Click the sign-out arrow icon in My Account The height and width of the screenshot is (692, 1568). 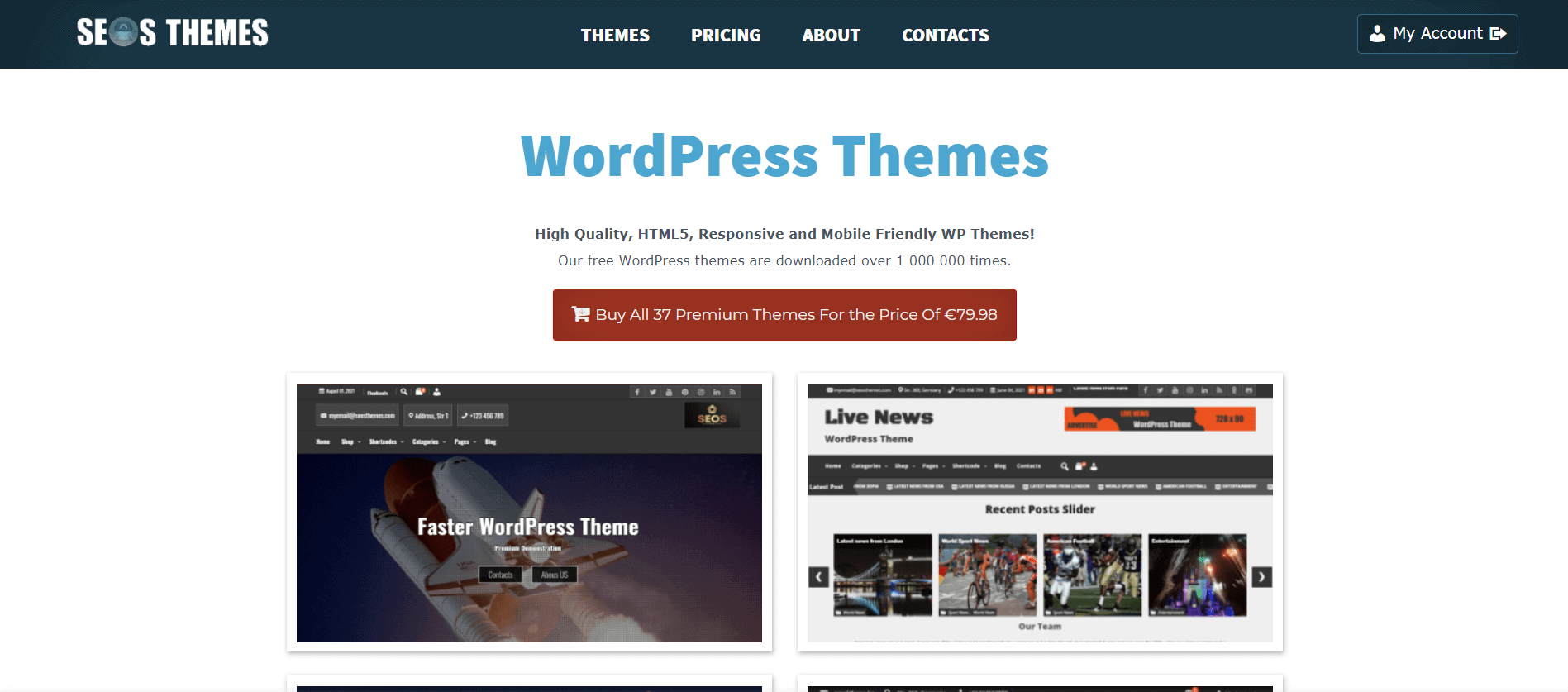pos(1498,34)
